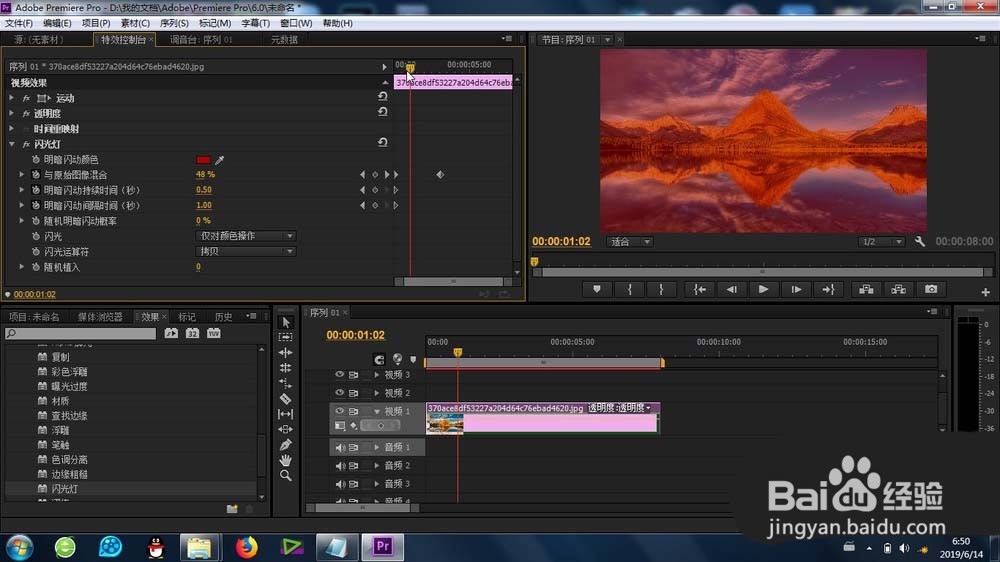Reset the Motion effect
This screenshot has width=1000, height=562.
click(x=383, y=96)
